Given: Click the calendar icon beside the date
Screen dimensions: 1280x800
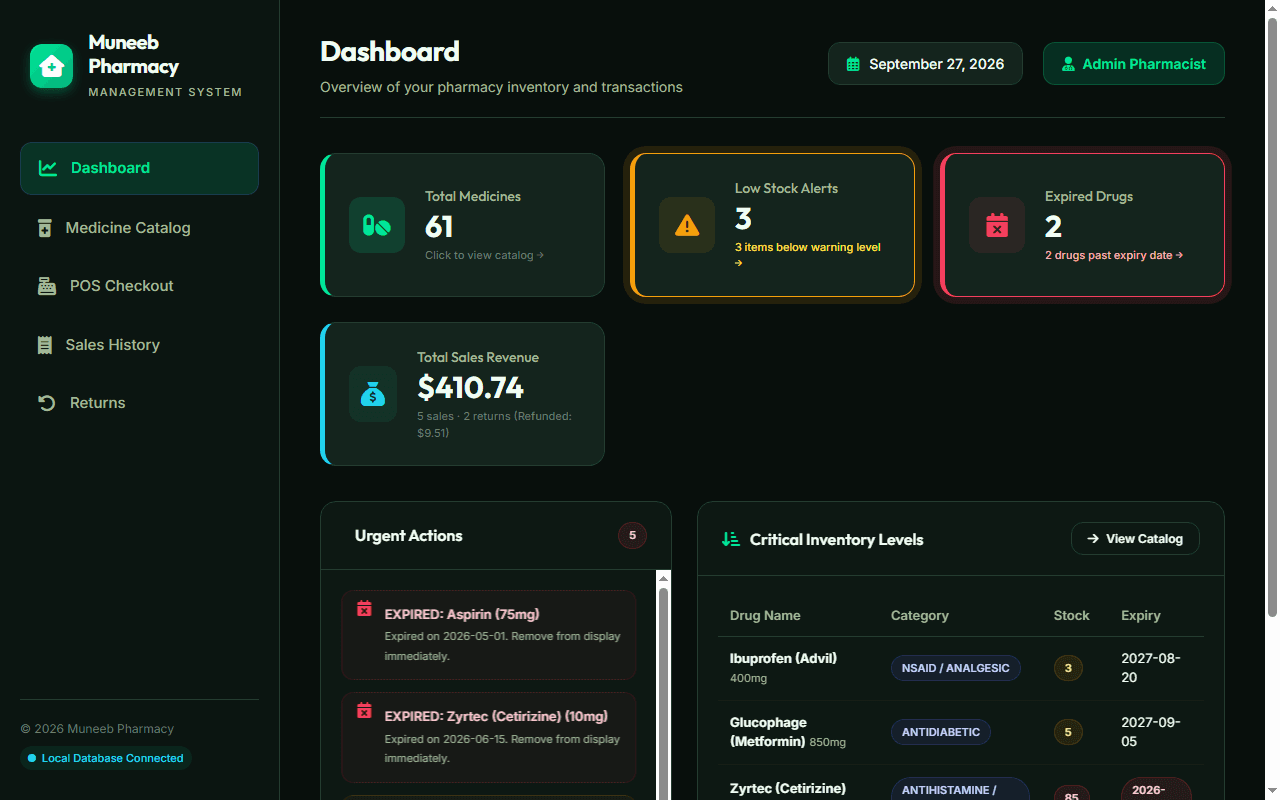Looking at the screenshot, I should point(853,64).
